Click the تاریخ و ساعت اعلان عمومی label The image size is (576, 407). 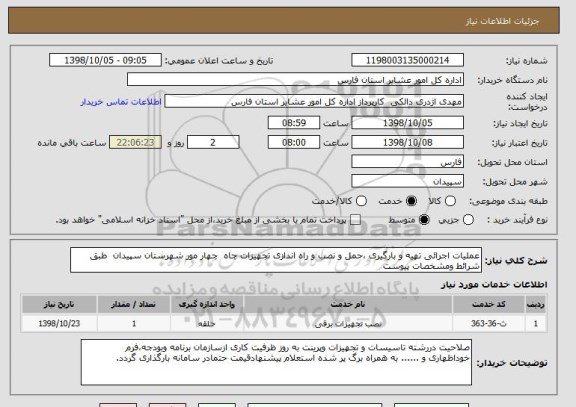tap(219, 61)
